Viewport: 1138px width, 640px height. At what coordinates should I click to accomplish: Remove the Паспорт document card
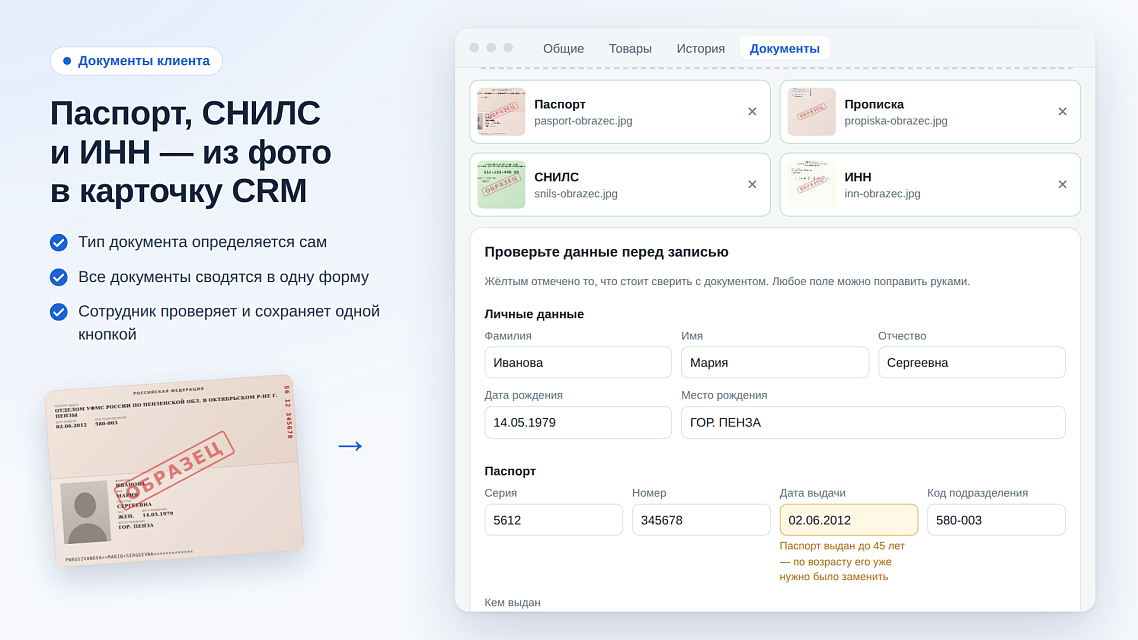click(752, 112)
